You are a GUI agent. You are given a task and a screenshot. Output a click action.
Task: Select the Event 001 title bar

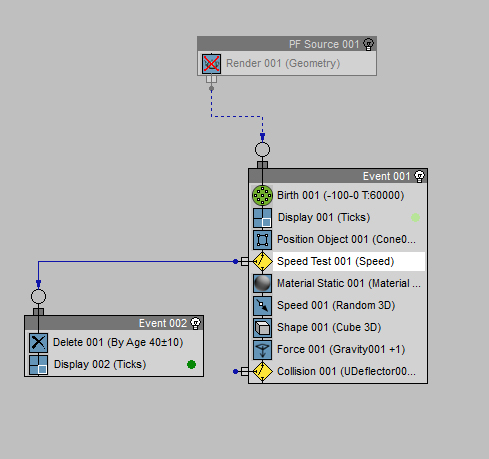[x=338, y=176]
